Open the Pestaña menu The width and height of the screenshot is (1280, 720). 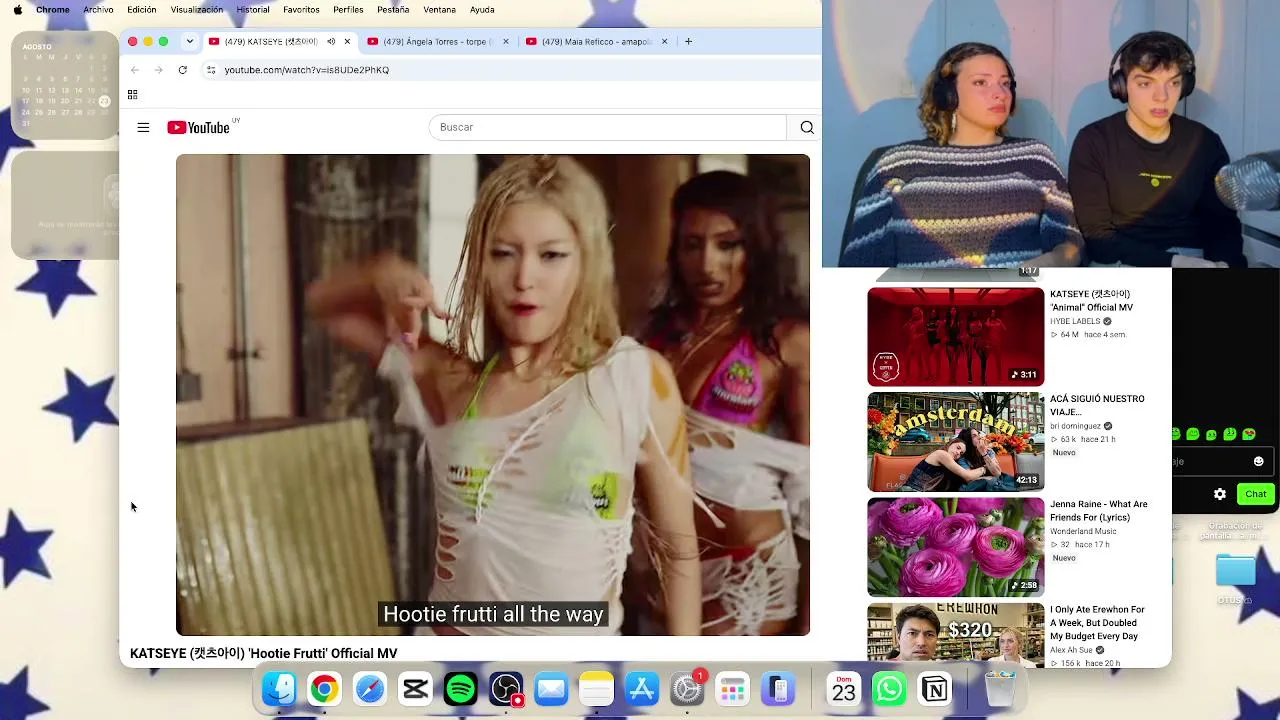tap(393, 10)
